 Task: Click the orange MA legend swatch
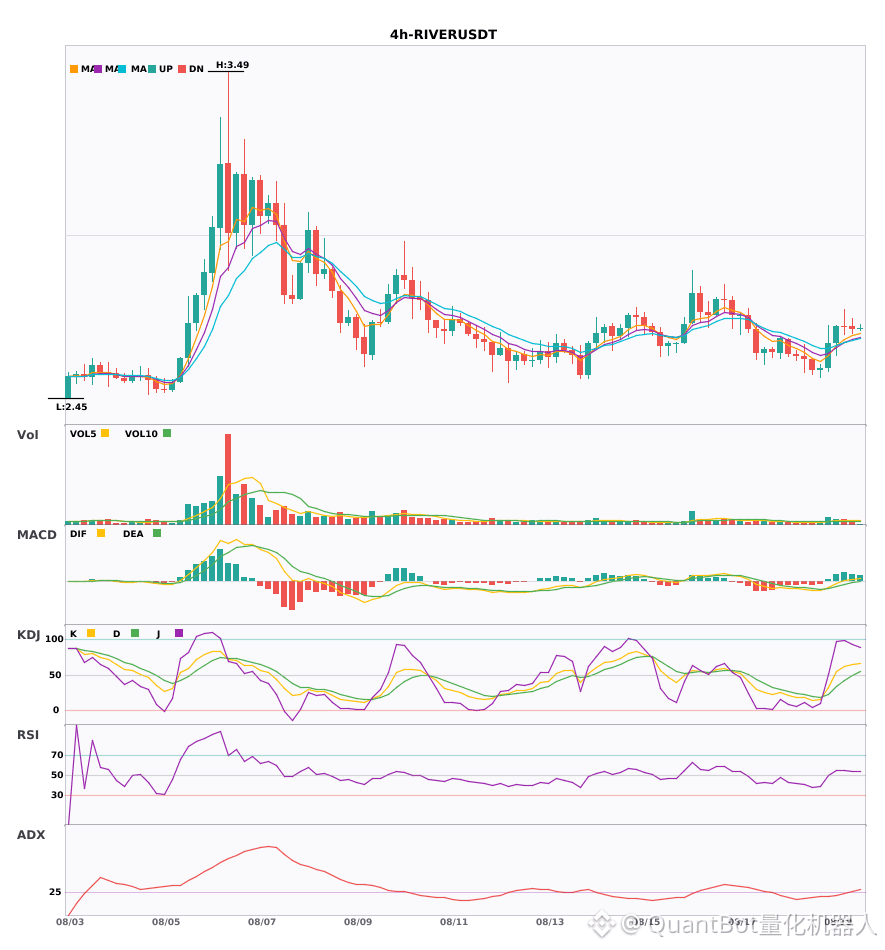point(74,69)
